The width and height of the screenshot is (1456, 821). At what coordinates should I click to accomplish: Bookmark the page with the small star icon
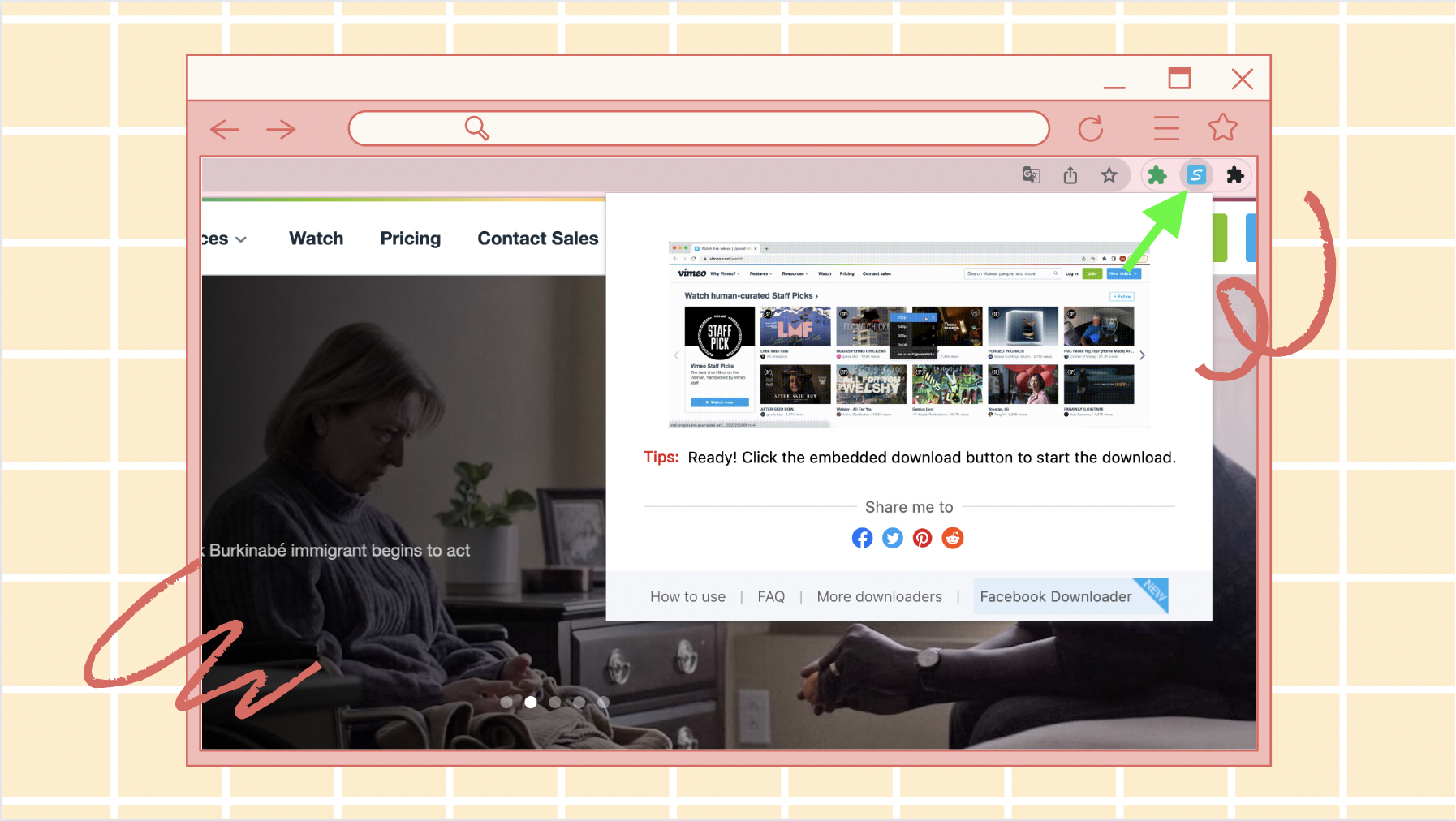(x=1109, y=174)
